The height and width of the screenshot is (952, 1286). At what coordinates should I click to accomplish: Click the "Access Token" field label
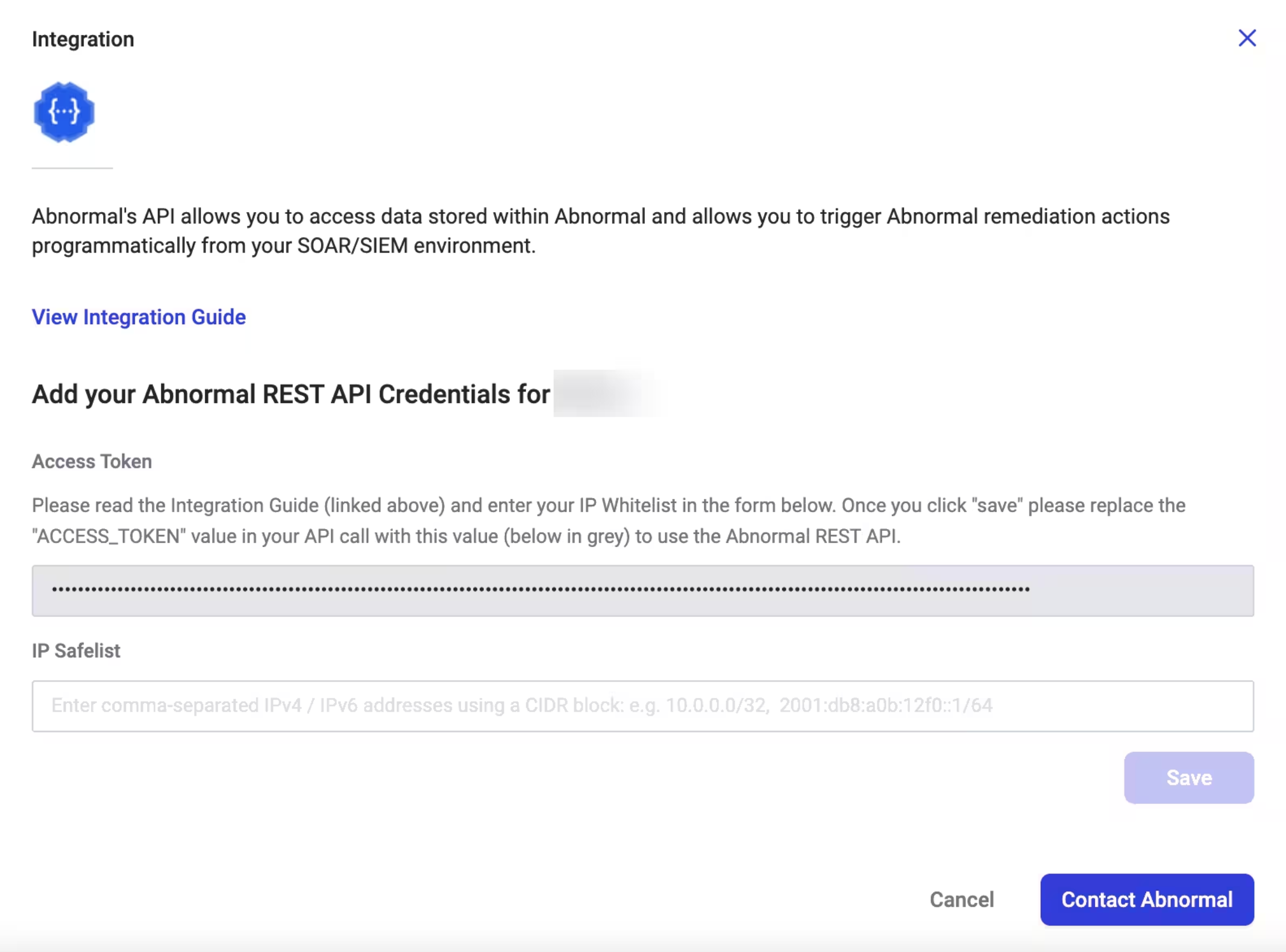(92, 462)
